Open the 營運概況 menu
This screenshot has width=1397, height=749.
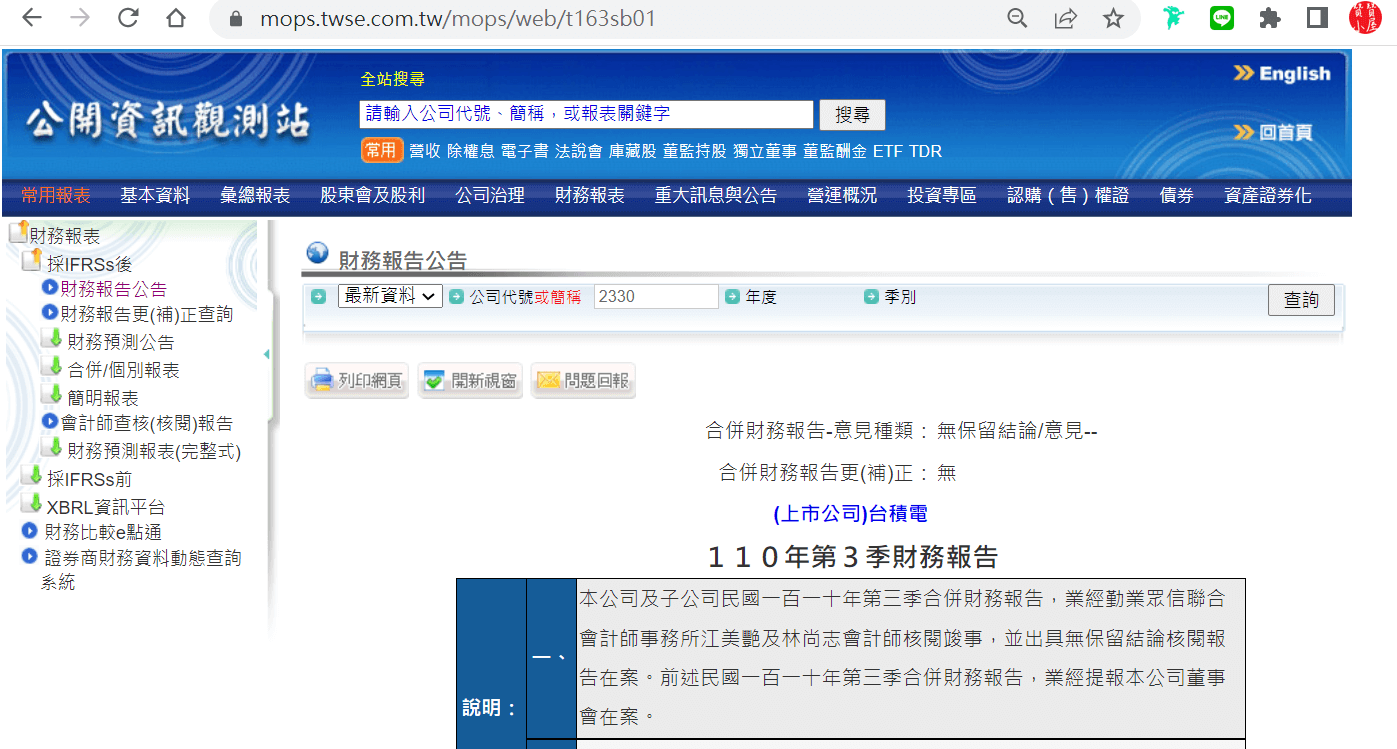click(842, 196)
